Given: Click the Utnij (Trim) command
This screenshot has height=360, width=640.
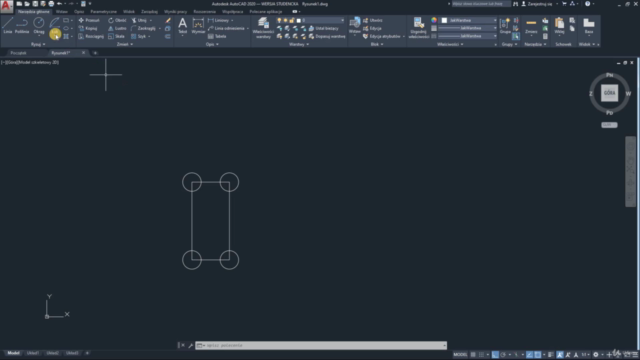Looking at the screenshot, I should click(x=139, y=20).
